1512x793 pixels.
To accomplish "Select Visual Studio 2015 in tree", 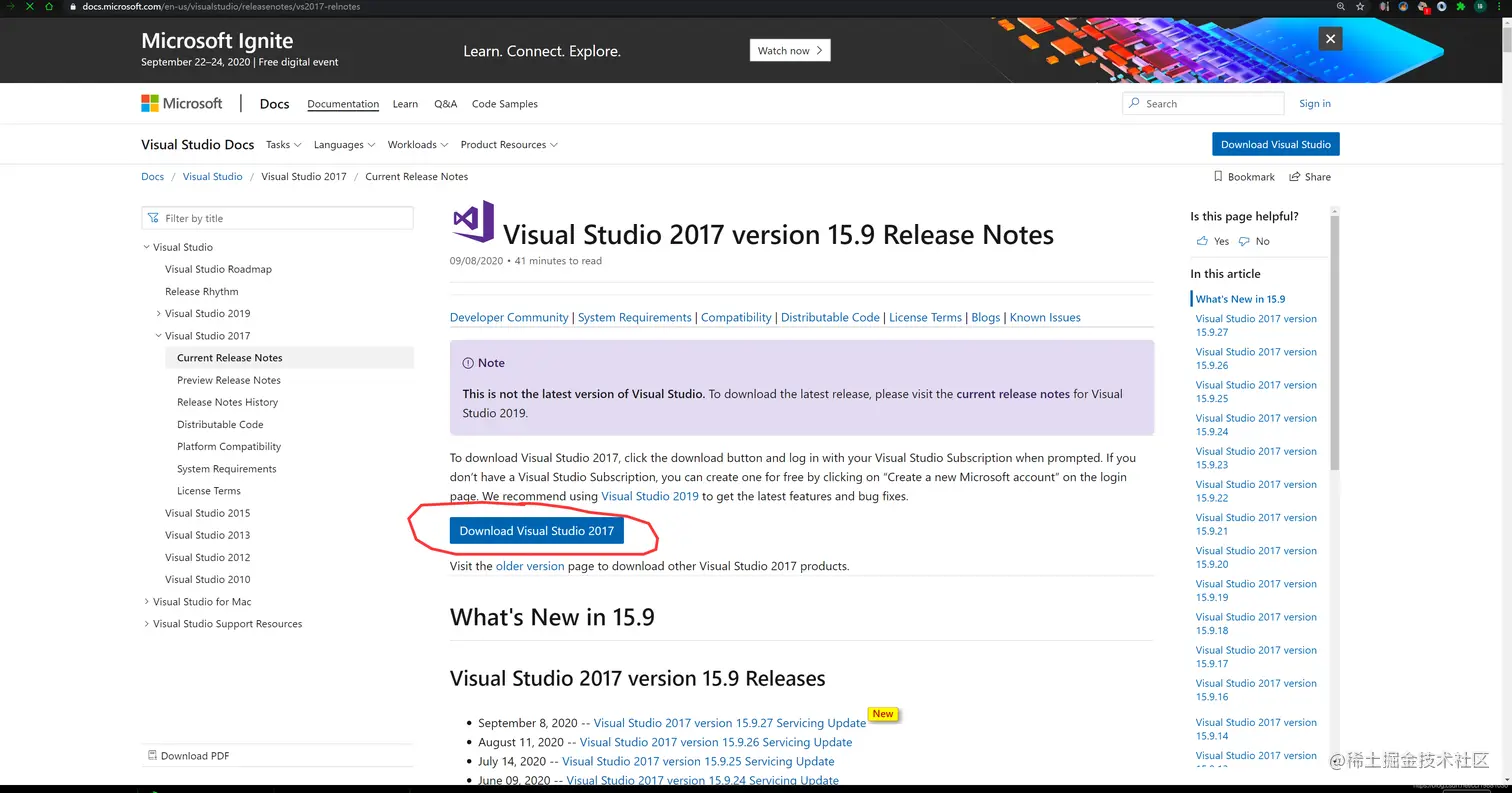I will [x=208, y=513].
